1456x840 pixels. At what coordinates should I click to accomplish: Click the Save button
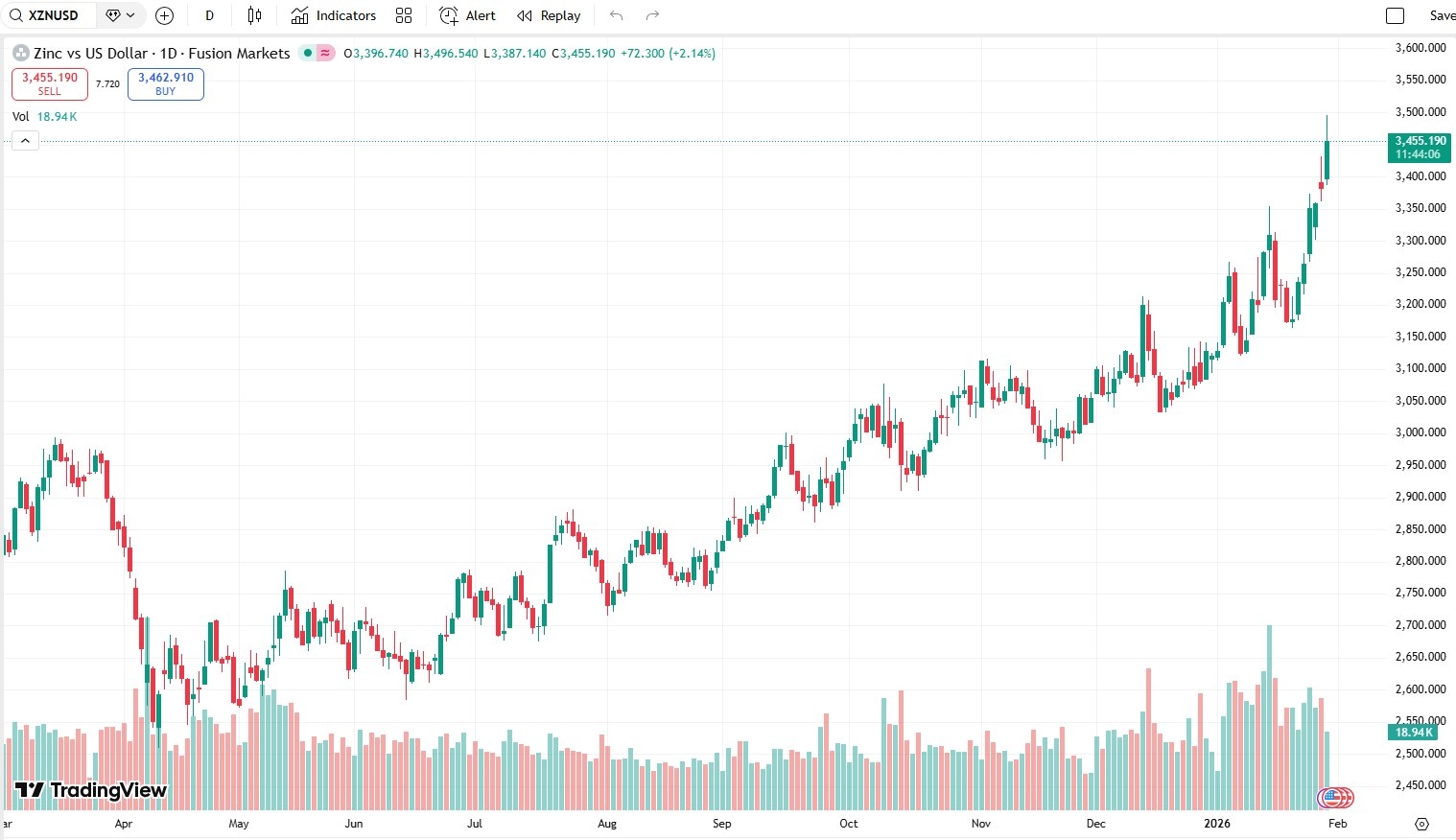1441,15
